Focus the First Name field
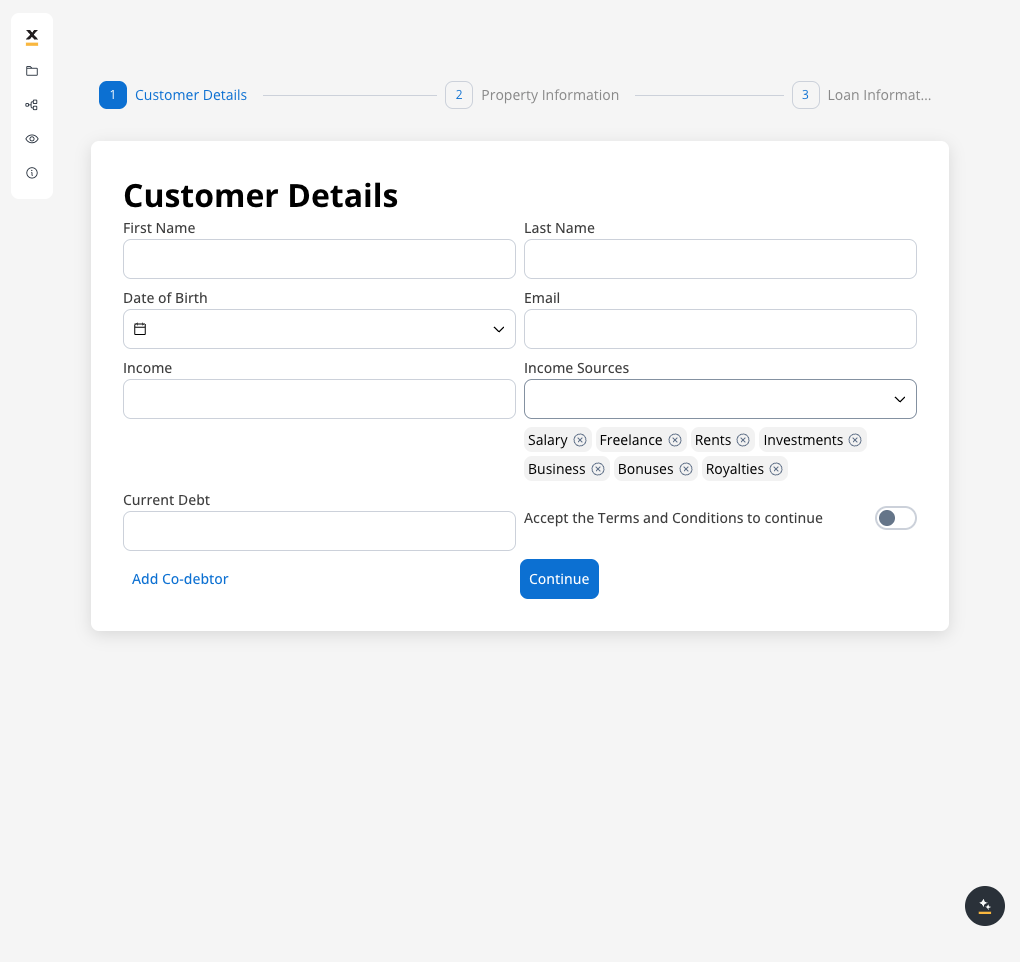Image resolution: width=1020 pixels, height=962 pixels. pyautogui.click(x=319, y=259)
